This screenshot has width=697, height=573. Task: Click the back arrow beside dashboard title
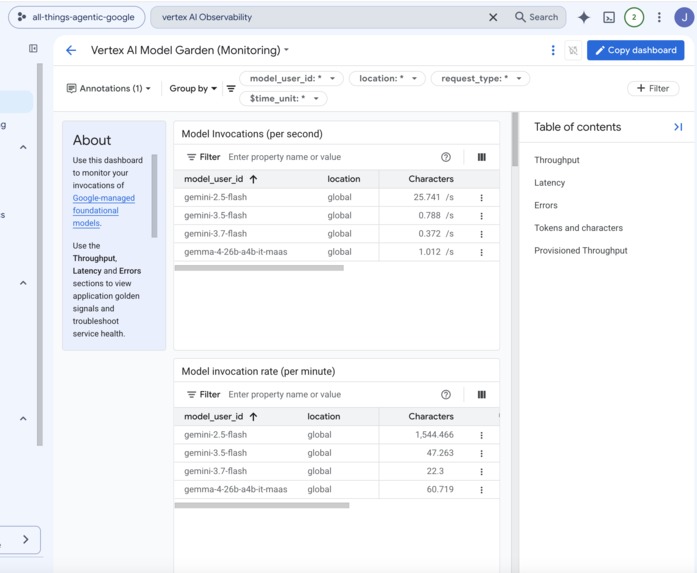tap(71, 50)
